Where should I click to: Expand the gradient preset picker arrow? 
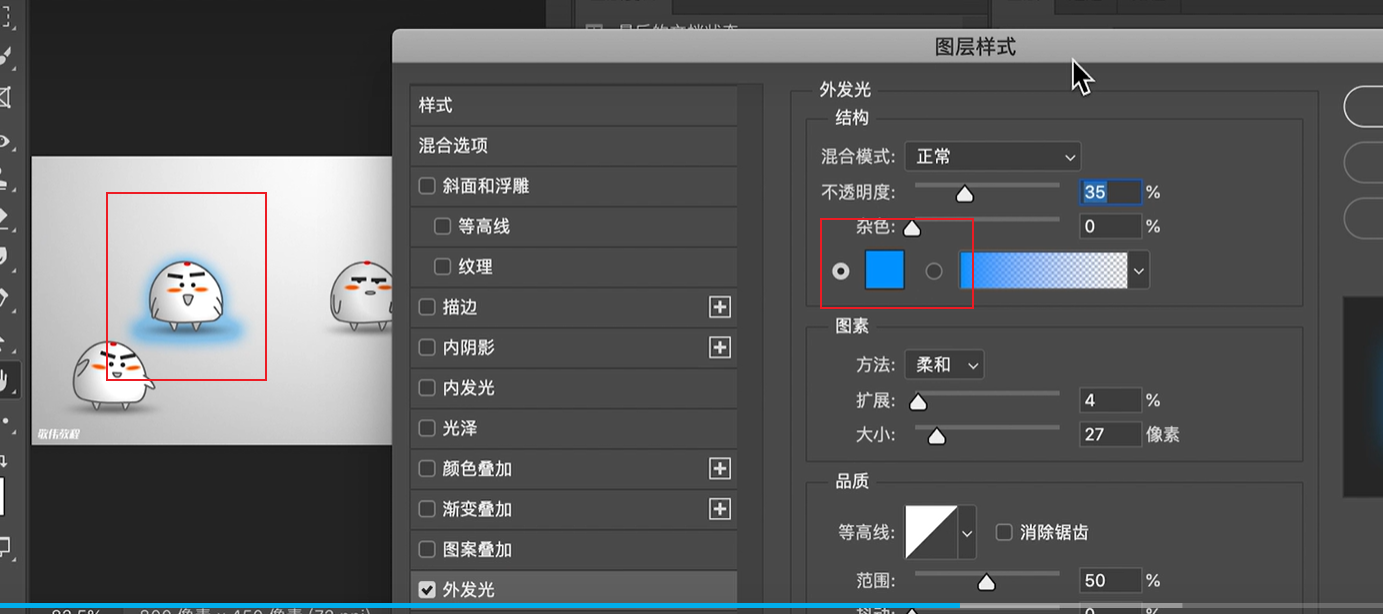point(1139,270)
